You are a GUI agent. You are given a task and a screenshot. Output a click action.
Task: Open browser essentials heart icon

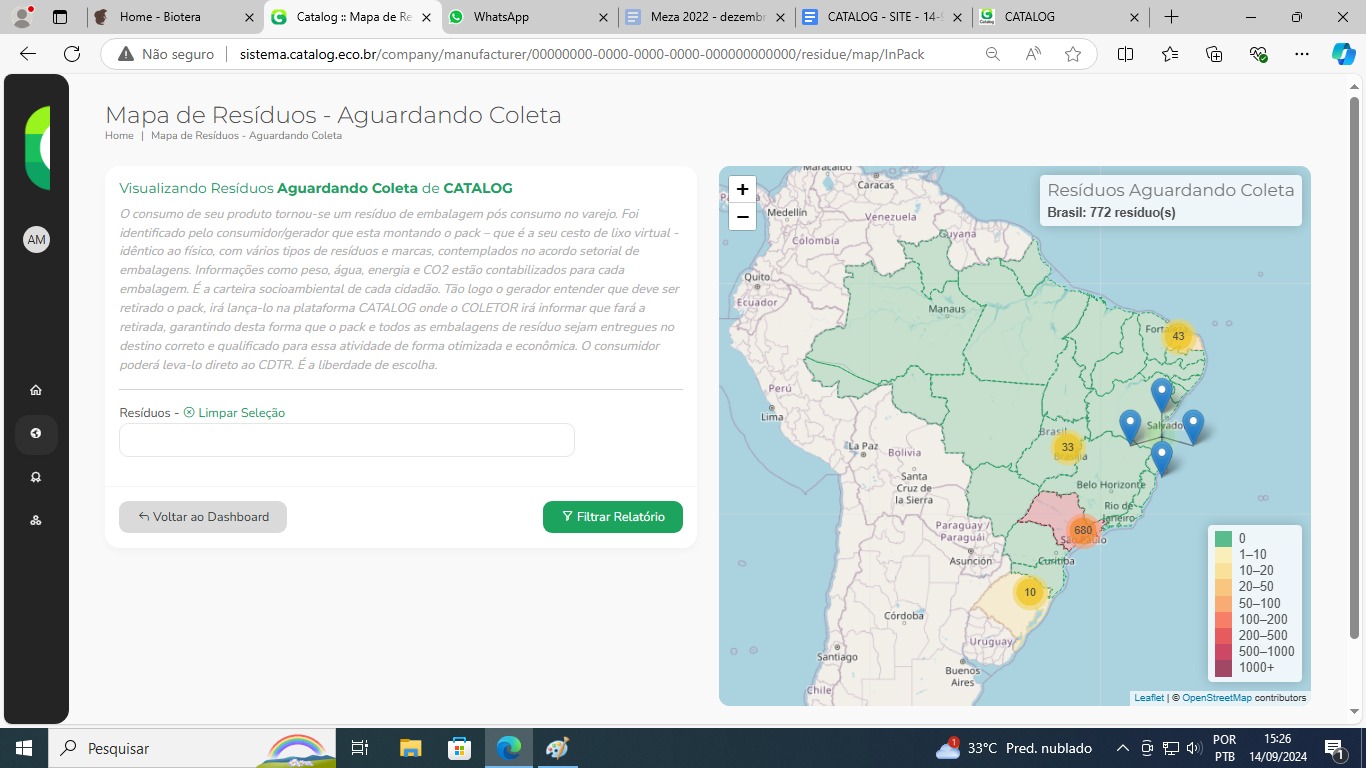click(x=1258, y=54)
